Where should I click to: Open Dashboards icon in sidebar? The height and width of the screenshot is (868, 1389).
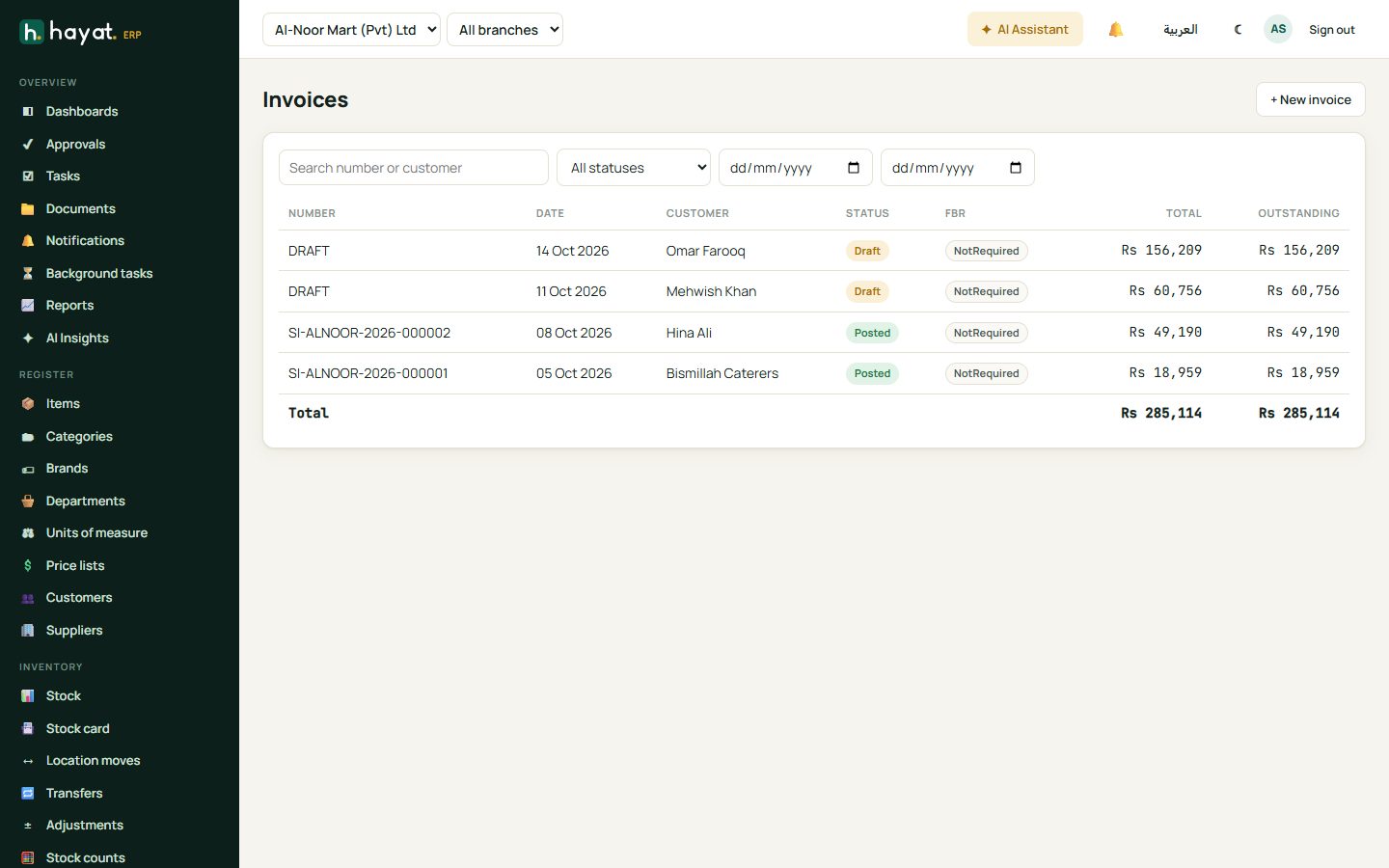28,112
